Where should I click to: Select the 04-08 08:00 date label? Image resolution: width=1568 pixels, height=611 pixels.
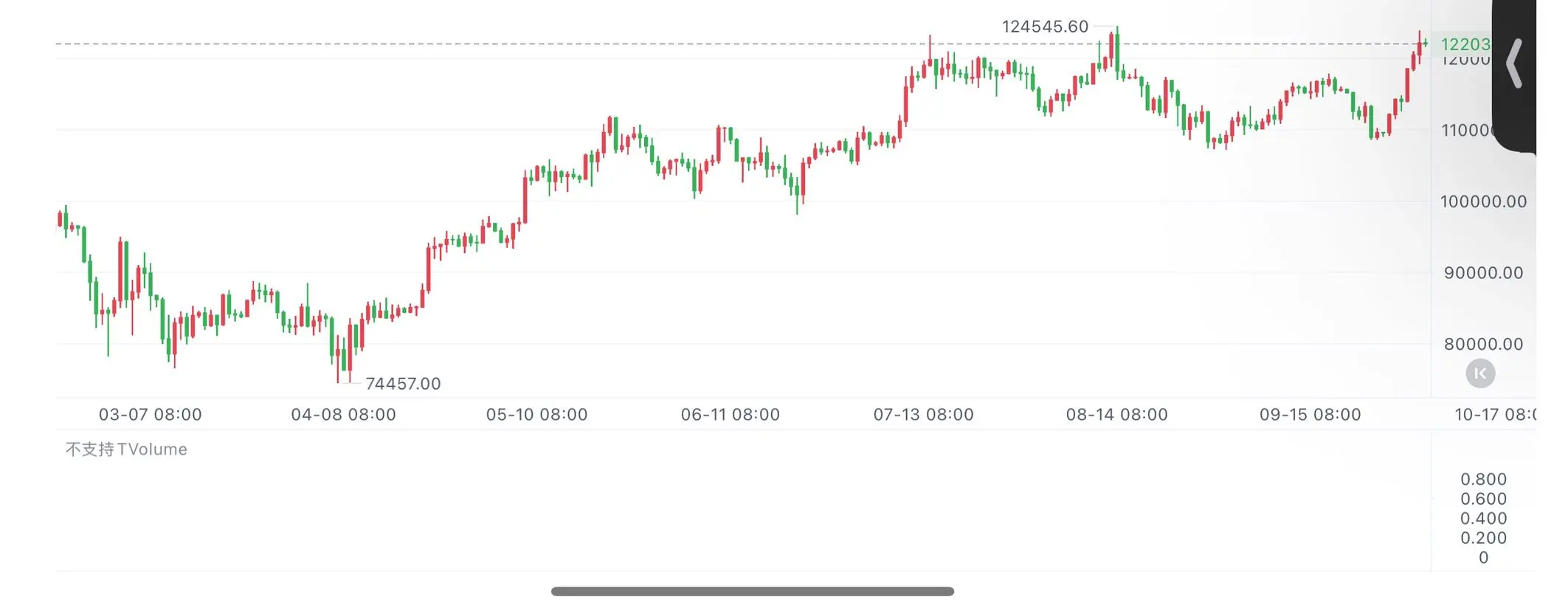click(x=343, y=415)
